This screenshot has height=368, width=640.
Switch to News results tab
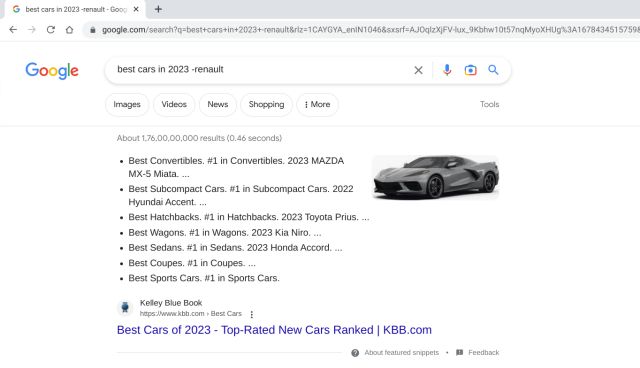pyautogui.click(x=218, y=104)
